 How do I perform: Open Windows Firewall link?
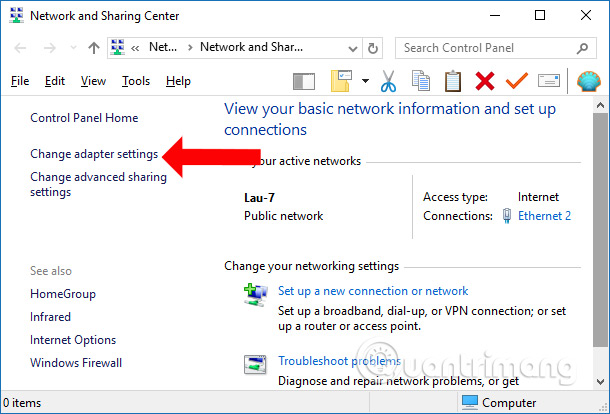click(76, 363)
